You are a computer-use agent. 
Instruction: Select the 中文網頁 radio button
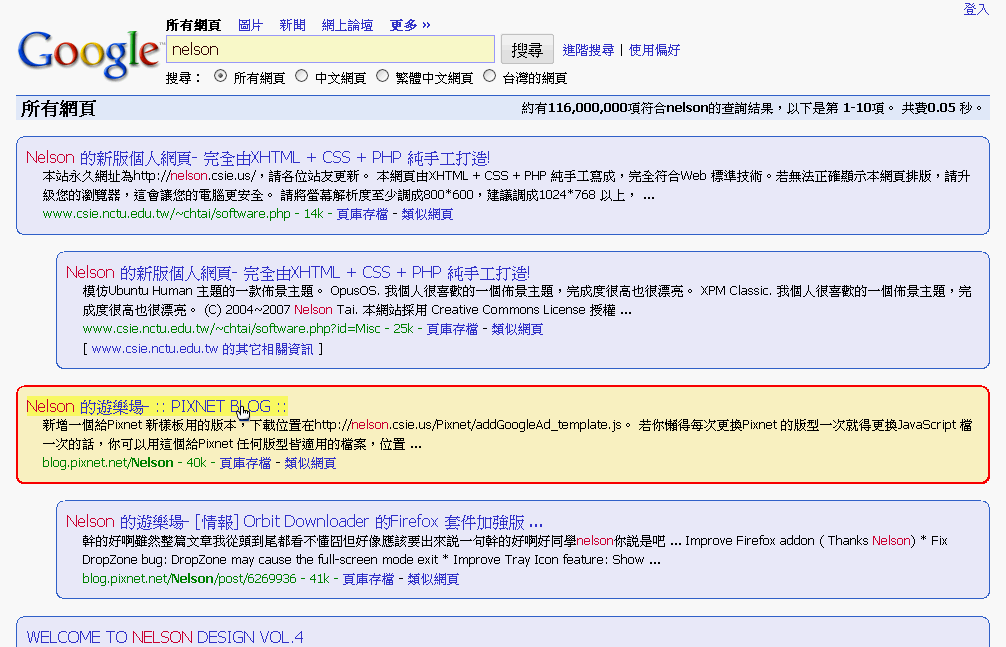[x=301, y=74]
